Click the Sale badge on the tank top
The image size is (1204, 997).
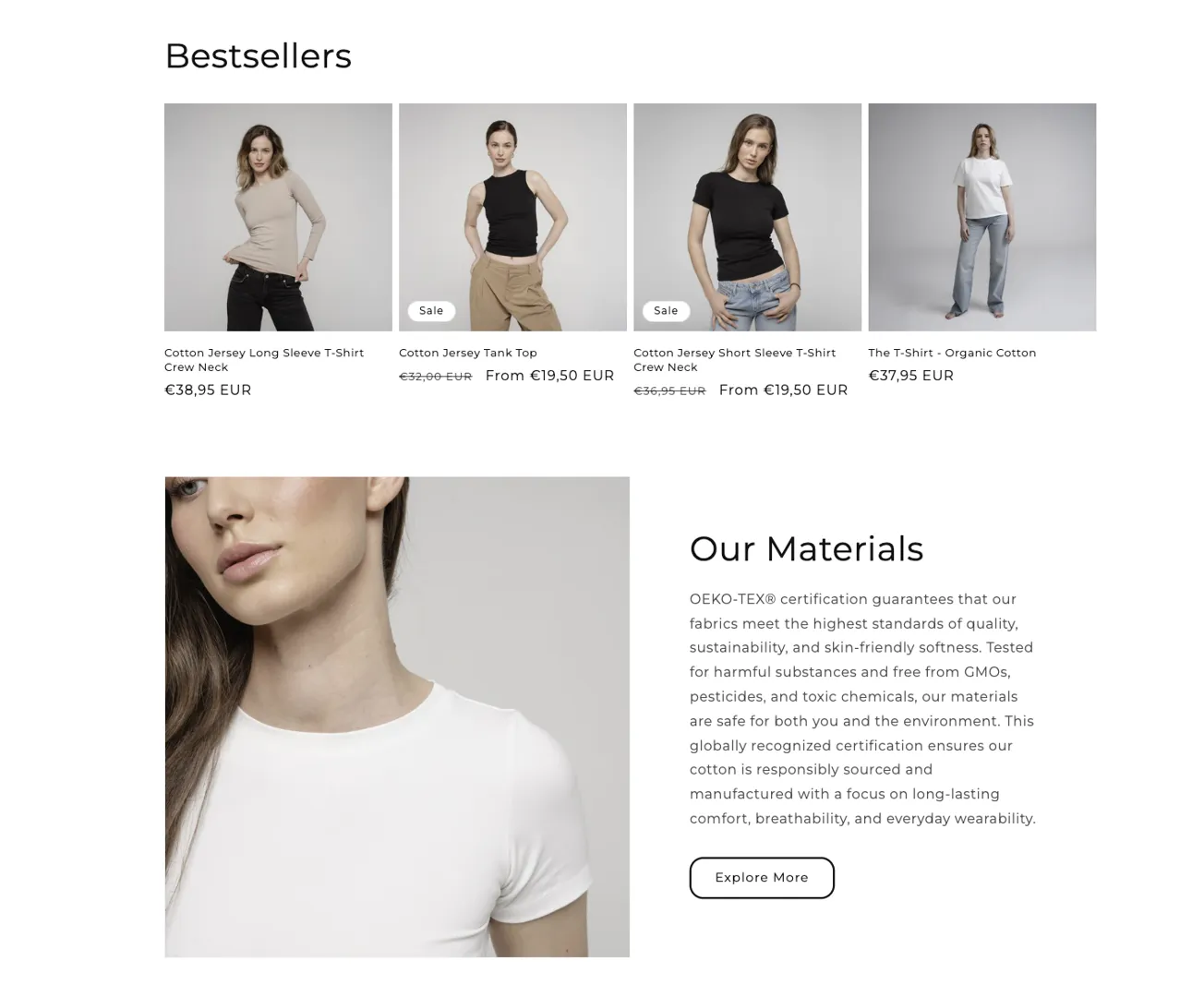[431, 311]
